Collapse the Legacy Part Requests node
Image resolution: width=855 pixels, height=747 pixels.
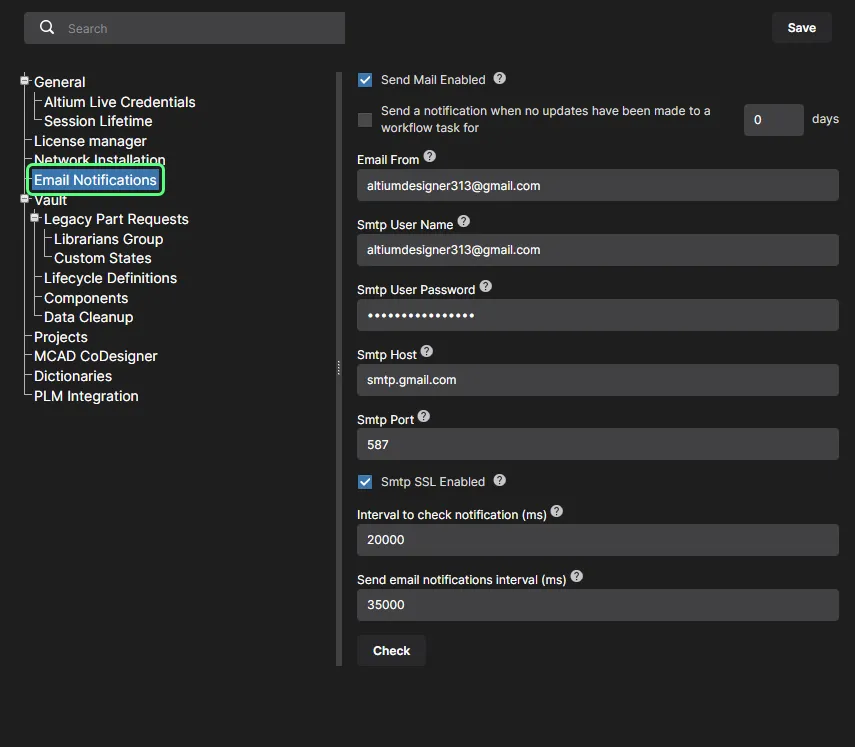click(x=35, y=218)
